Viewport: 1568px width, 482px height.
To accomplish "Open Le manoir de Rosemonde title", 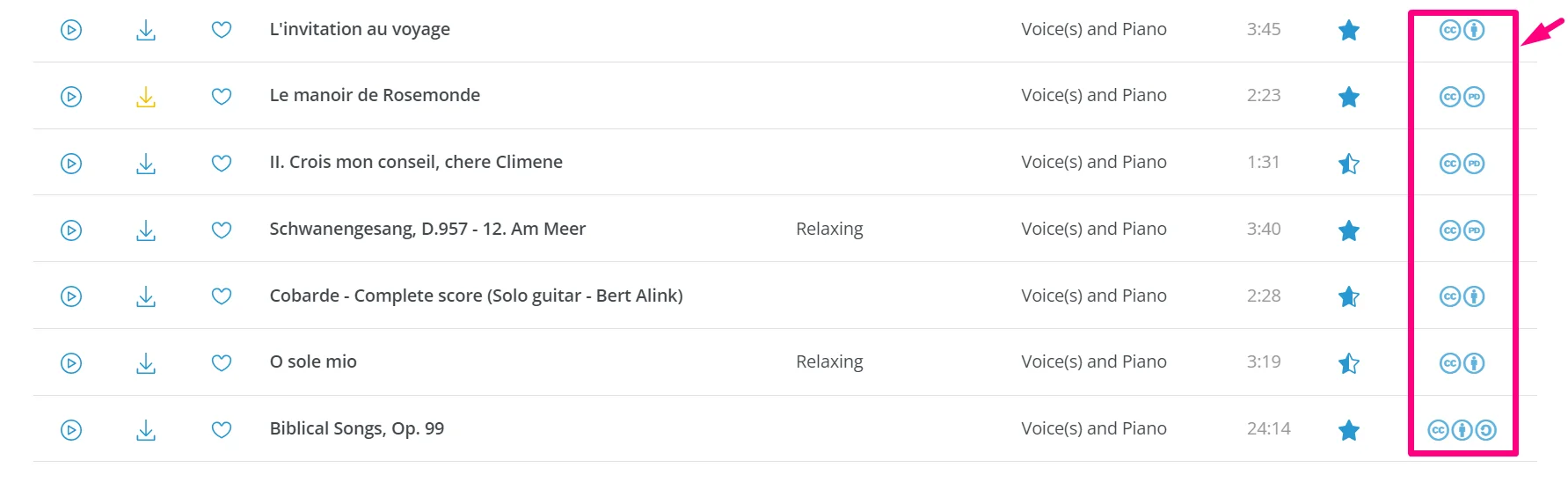I will pos(375,96).
